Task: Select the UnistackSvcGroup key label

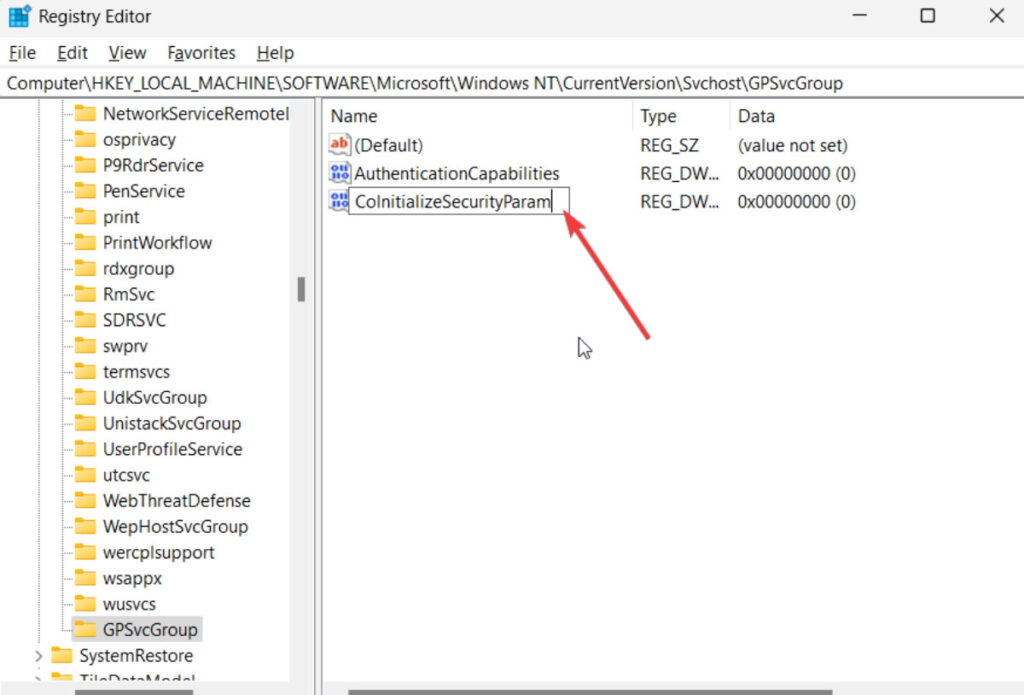Action: (172, 423)
